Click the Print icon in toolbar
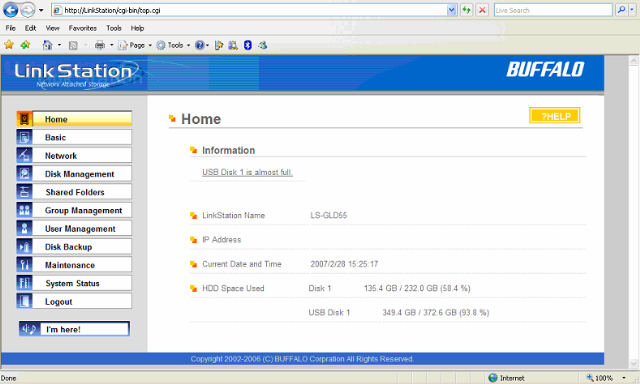 (x=100, y=45)
